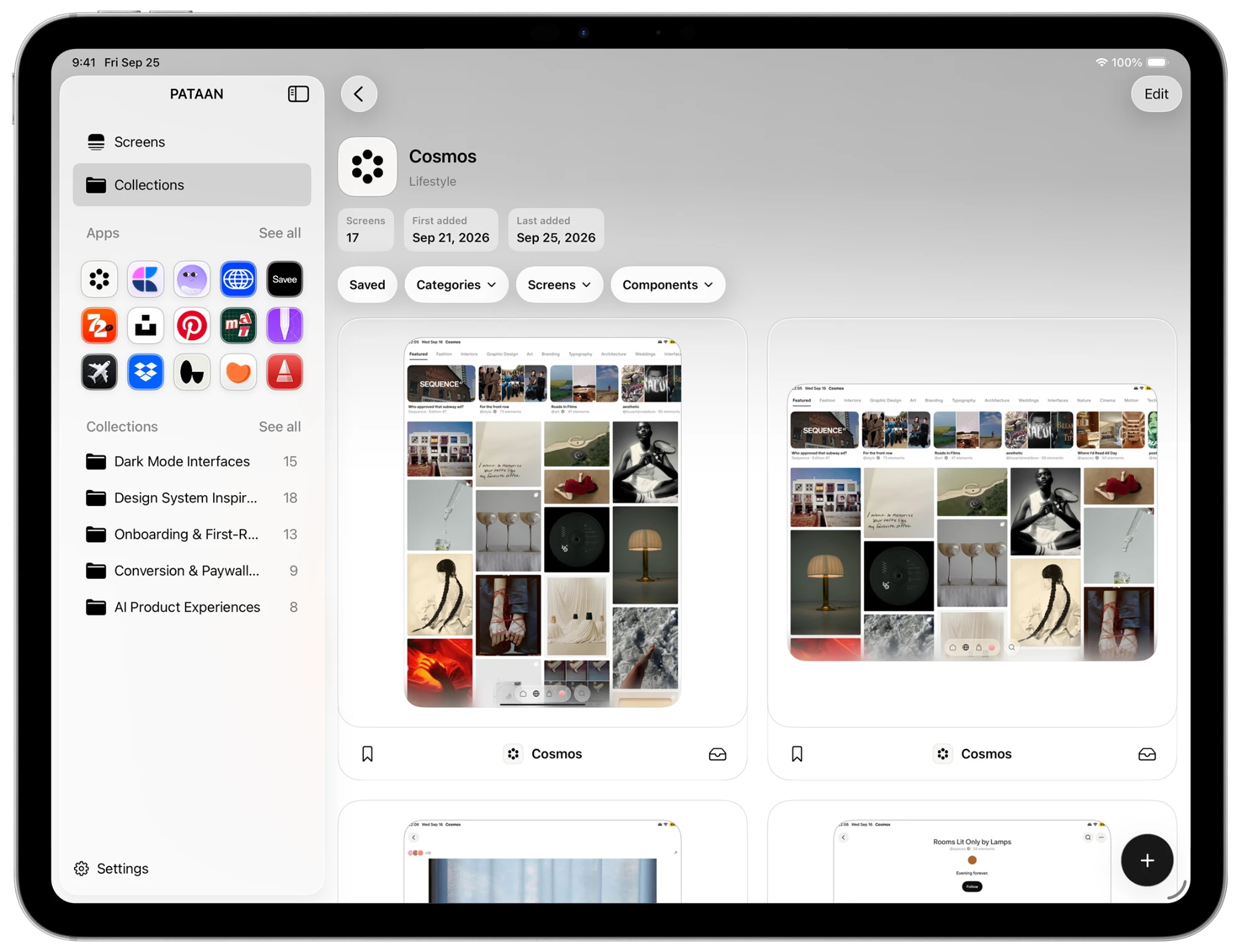Select Collections in the sidebar

click(x=192, y=184)
